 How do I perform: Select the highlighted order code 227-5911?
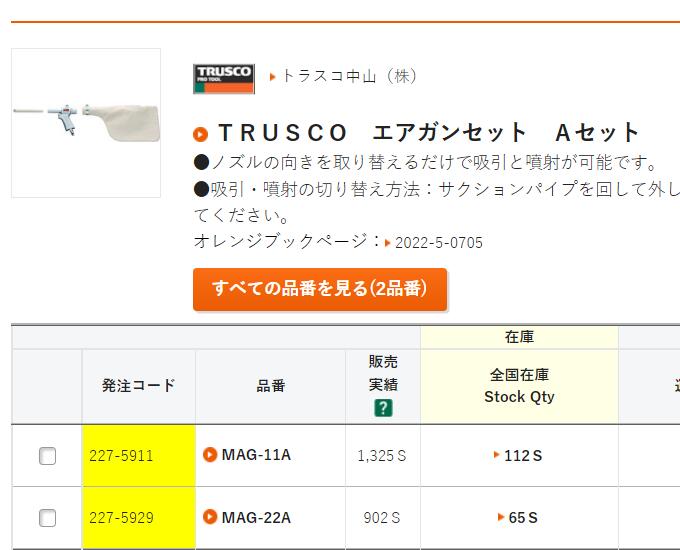tap(121, 456)
